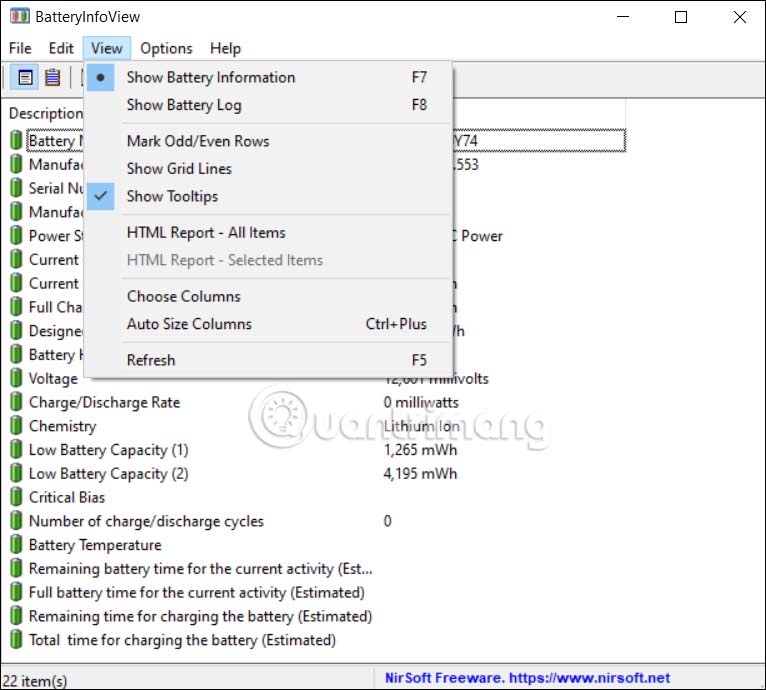Click the Show Battery Information toolbar icon
This screenshot has width=766, height=690.
coord(25,77)
